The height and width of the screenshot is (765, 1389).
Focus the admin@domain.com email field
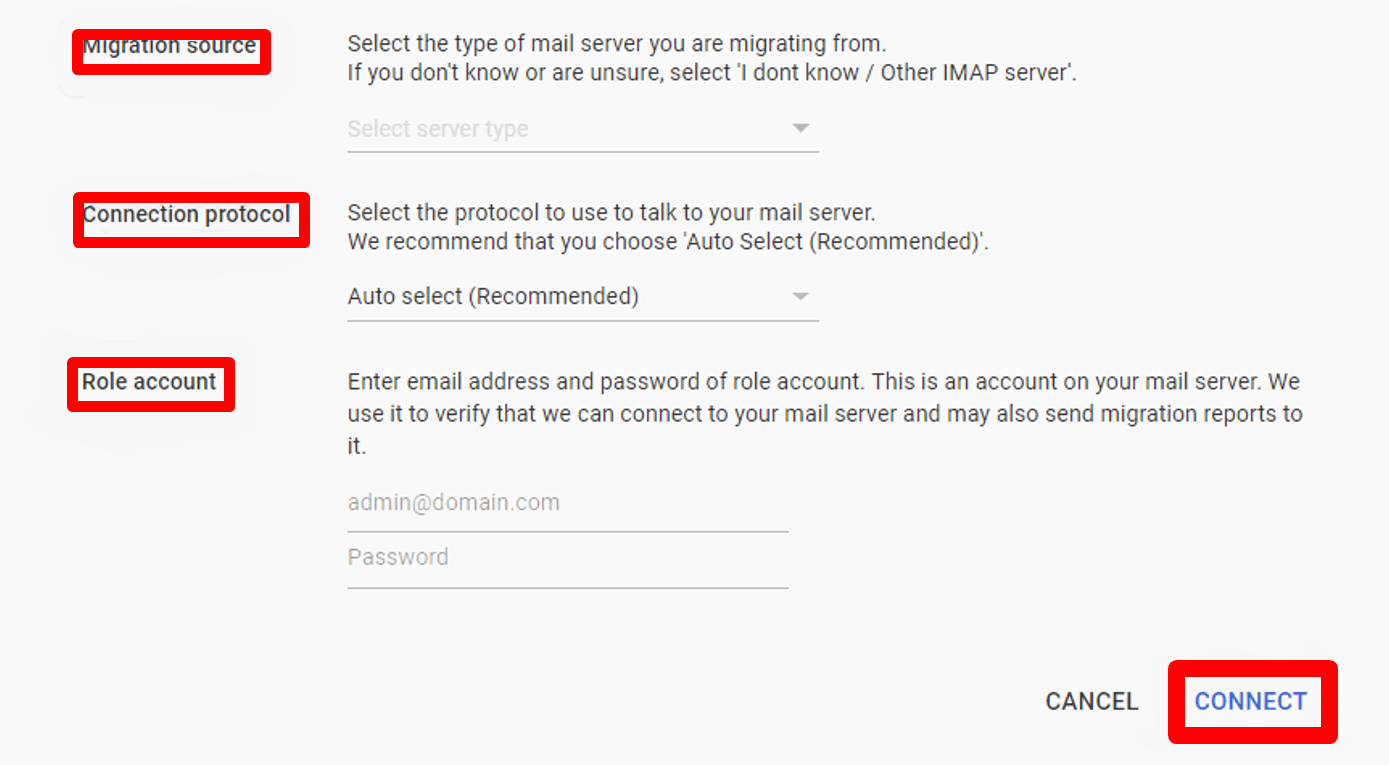[x=567, y=503]
